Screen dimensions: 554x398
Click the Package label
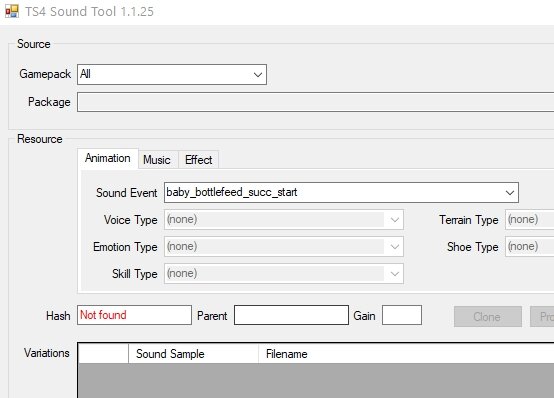pyautogui.click(x=49, y=102)
